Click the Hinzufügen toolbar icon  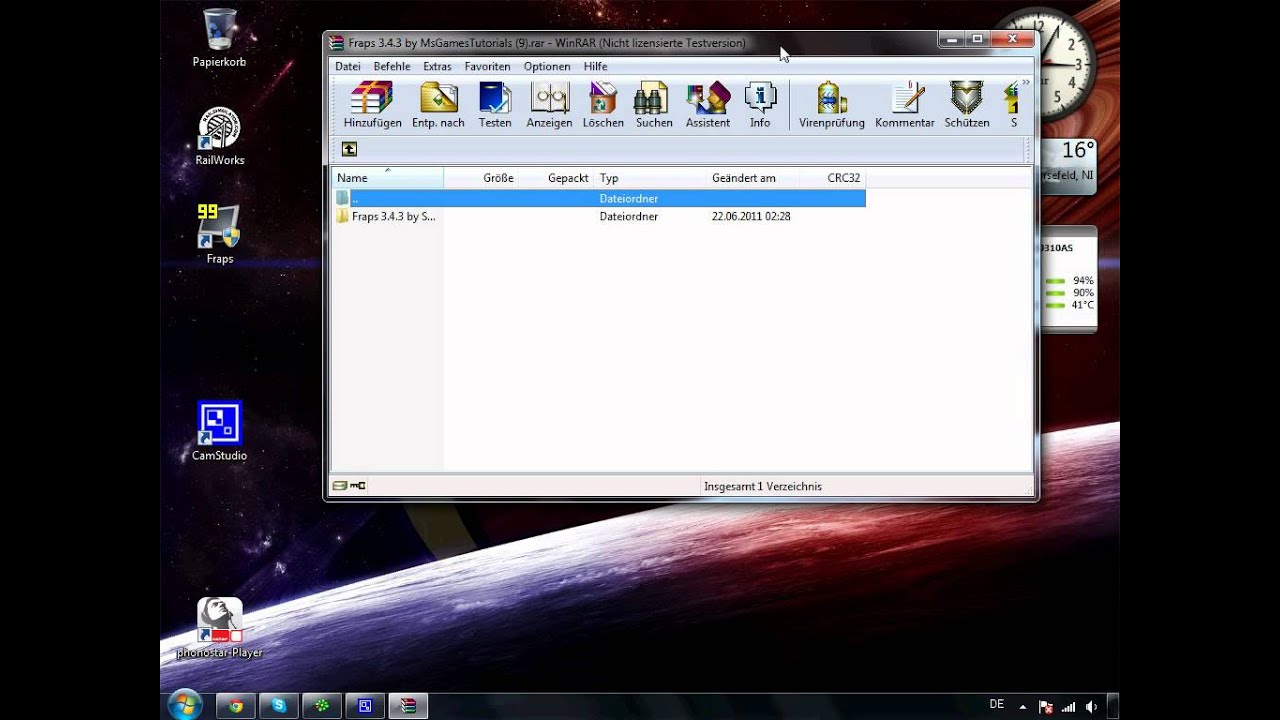(372, 105)
